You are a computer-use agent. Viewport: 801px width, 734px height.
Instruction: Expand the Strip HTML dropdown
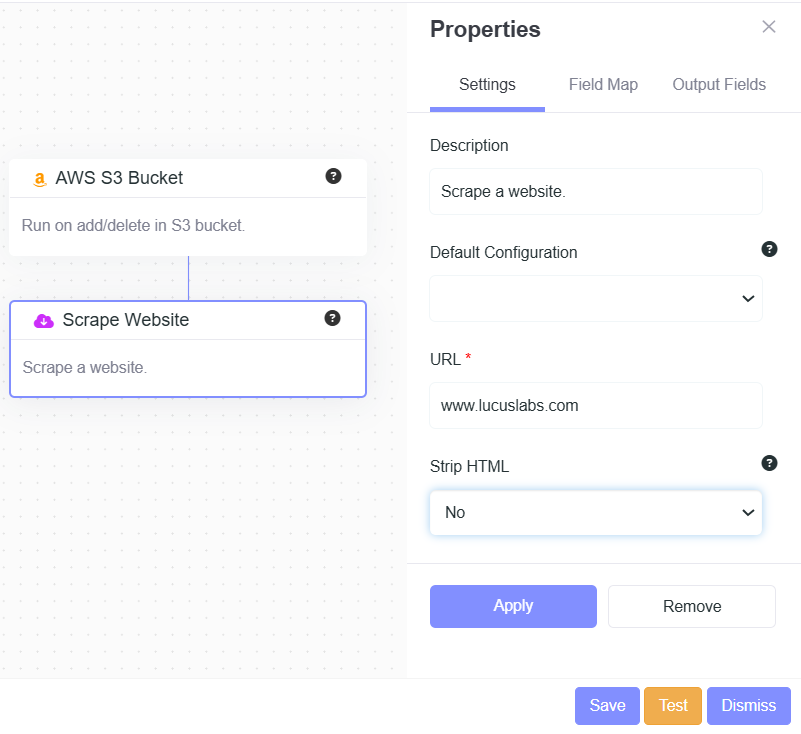pyautogui.click(x=596, y=512)
